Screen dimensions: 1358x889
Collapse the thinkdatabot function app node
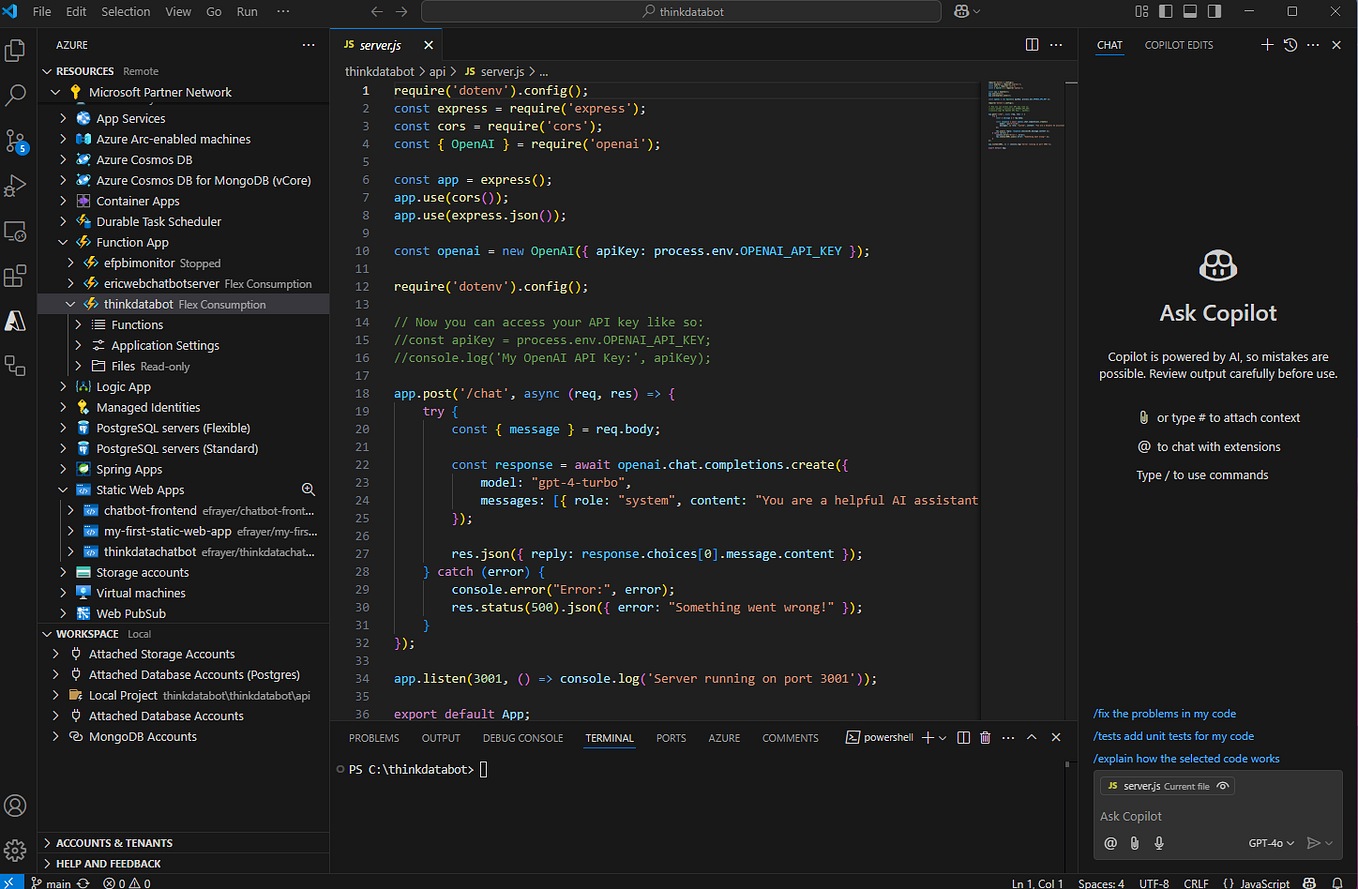(x=70, y=304)
